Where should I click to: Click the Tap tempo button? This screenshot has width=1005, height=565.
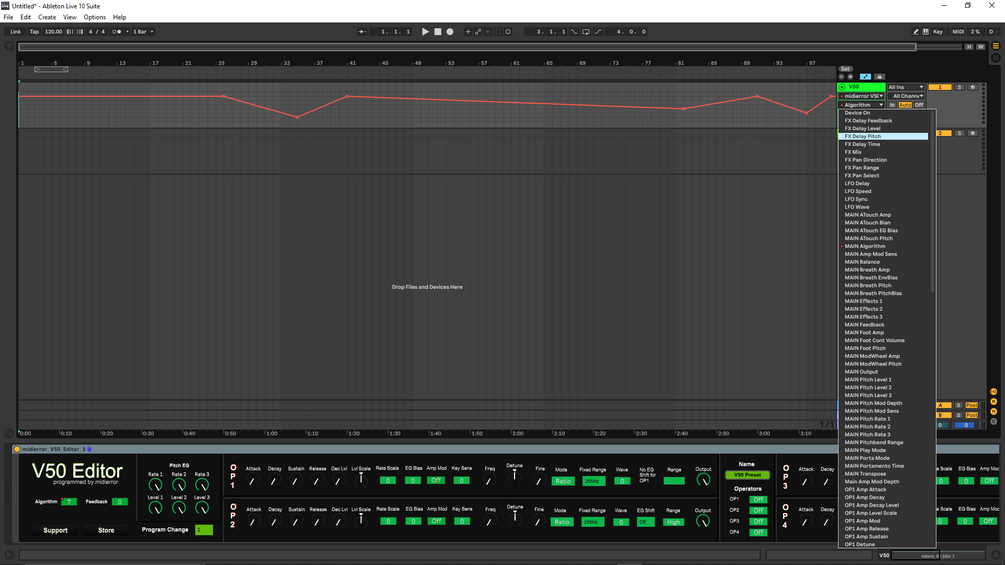tap(34, 31)
